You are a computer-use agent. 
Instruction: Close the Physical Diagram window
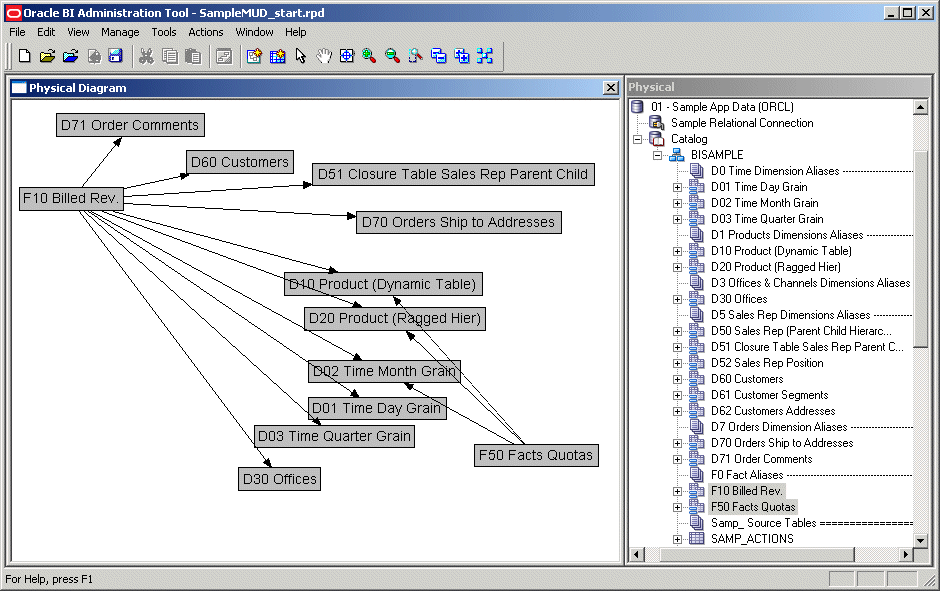pos(610,88)
